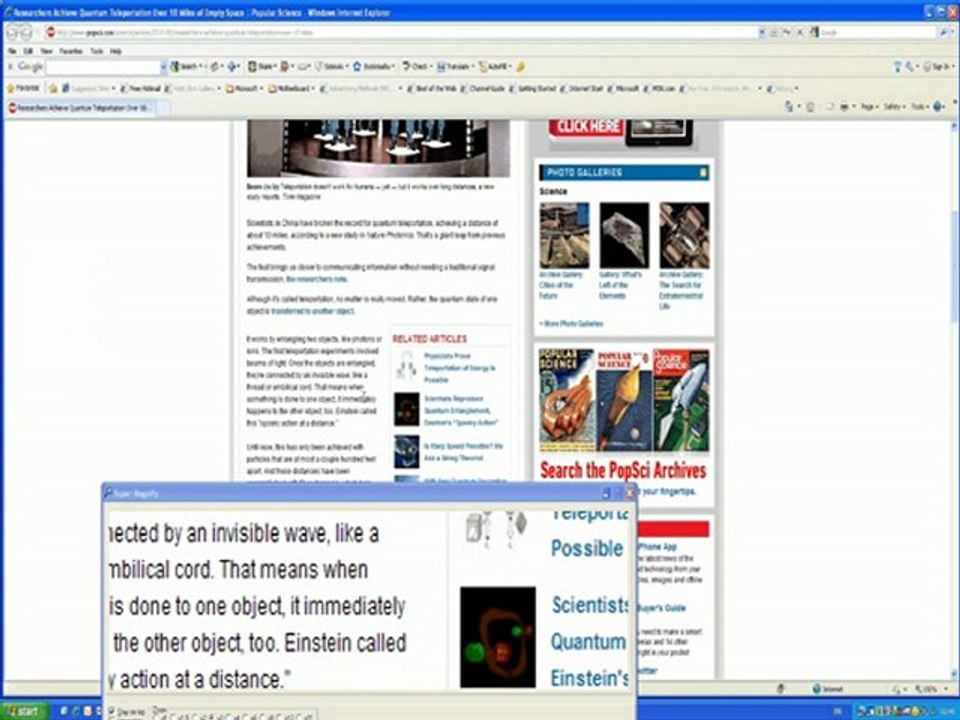Image resolution: width=960 pixels, height=720 pixels.
Task: Click the Google Toolbar Translate button
Action: click(454, 66)
